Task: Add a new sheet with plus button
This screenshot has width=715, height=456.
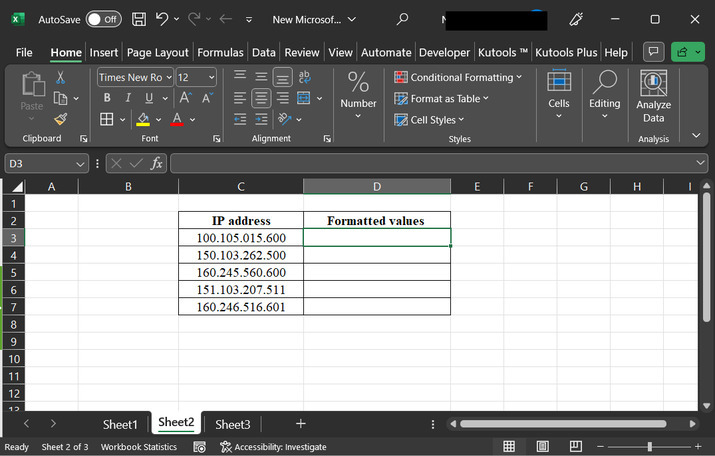Action: pos(300,424)
